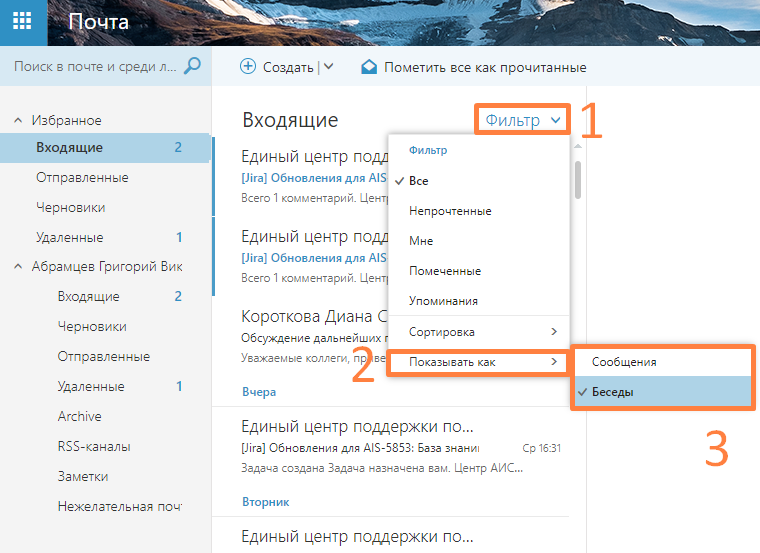Open the Показывать как submenu

click(x=478, y=361)
